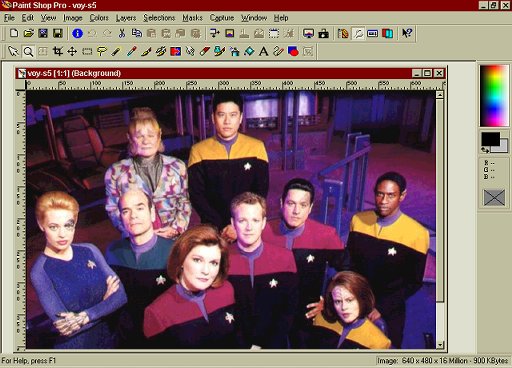
Task: Open context Help arrow-question icon
Action: click(407, 33)
